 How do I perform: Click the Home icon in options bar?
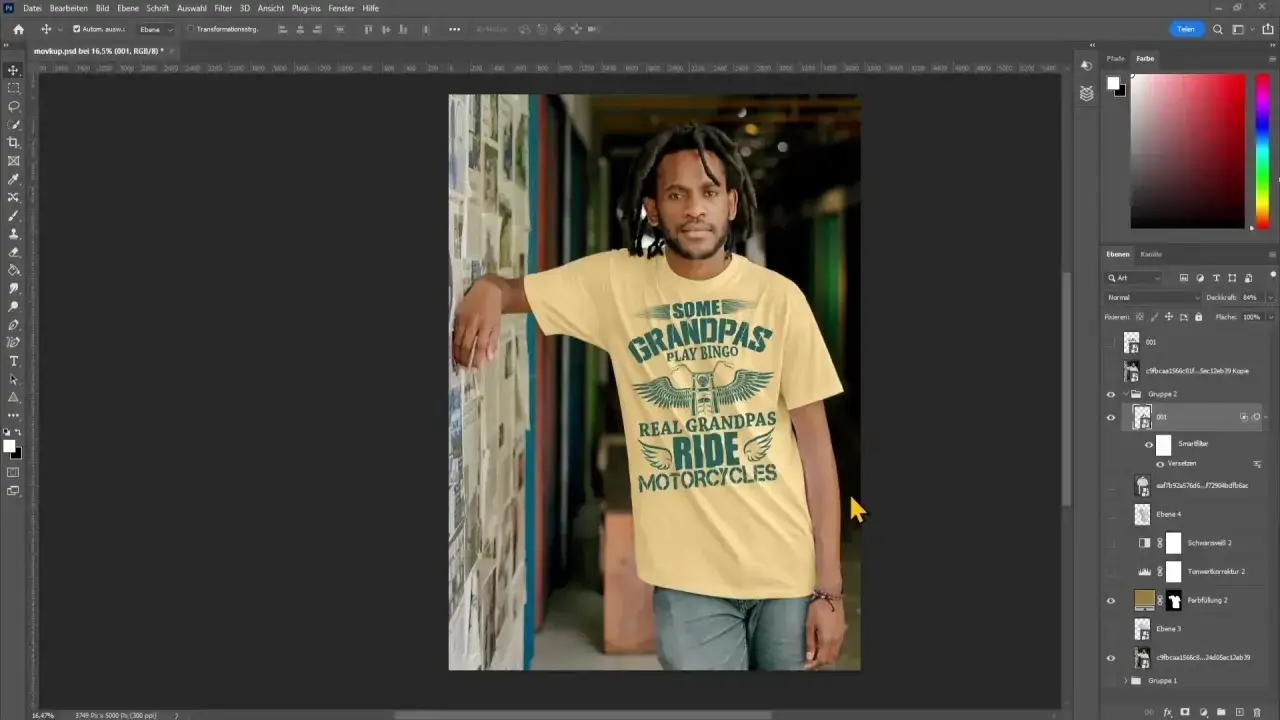(x=18, y=29)
